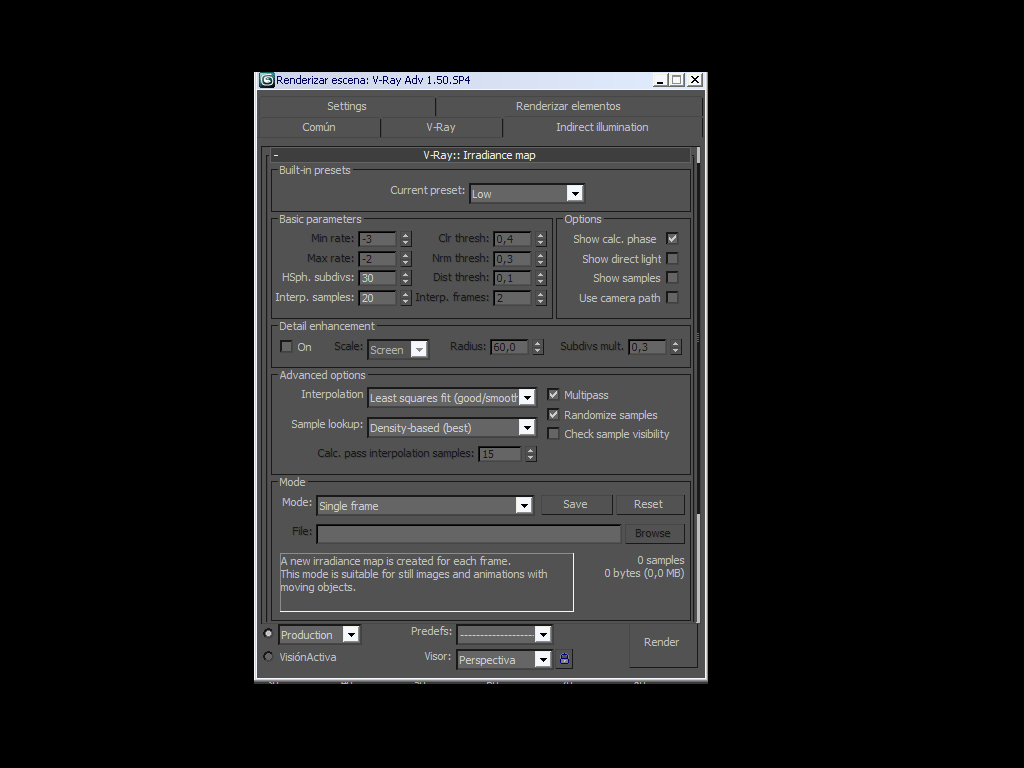Viewport: 1024px width, 768px height.
Task: Open the Production render mode dropdown
Action: (319, 634)
